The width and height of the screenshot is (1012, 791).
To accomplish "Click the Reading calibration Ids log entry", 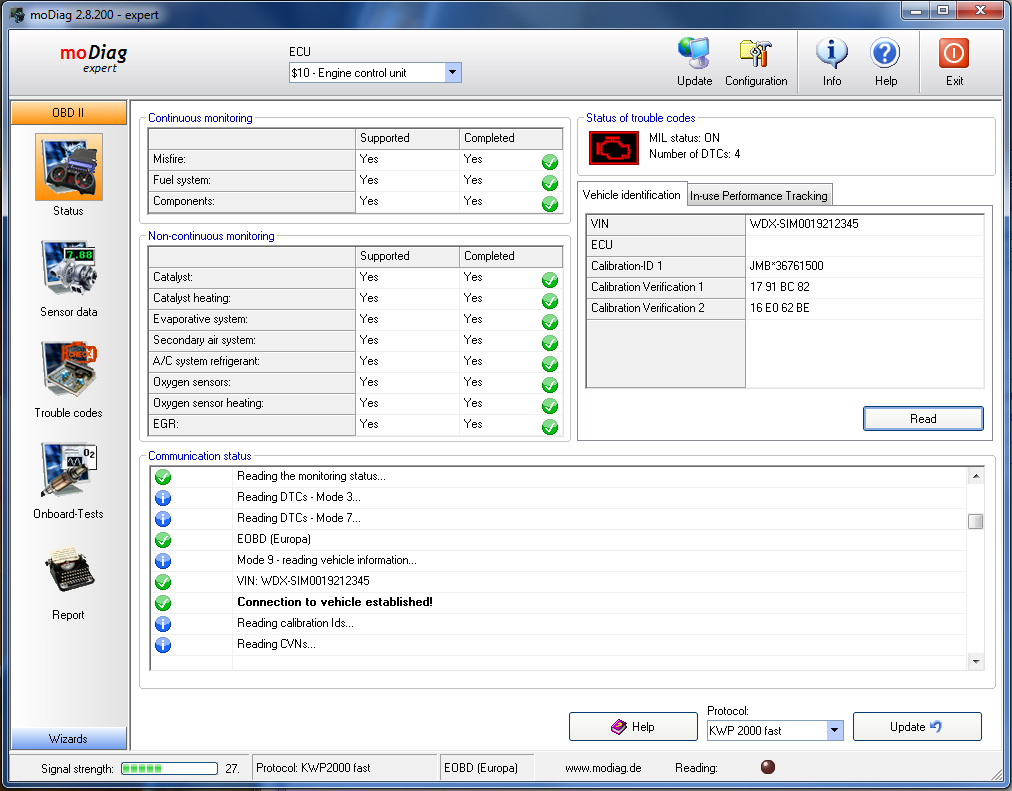I will click(x=295, y=623).
